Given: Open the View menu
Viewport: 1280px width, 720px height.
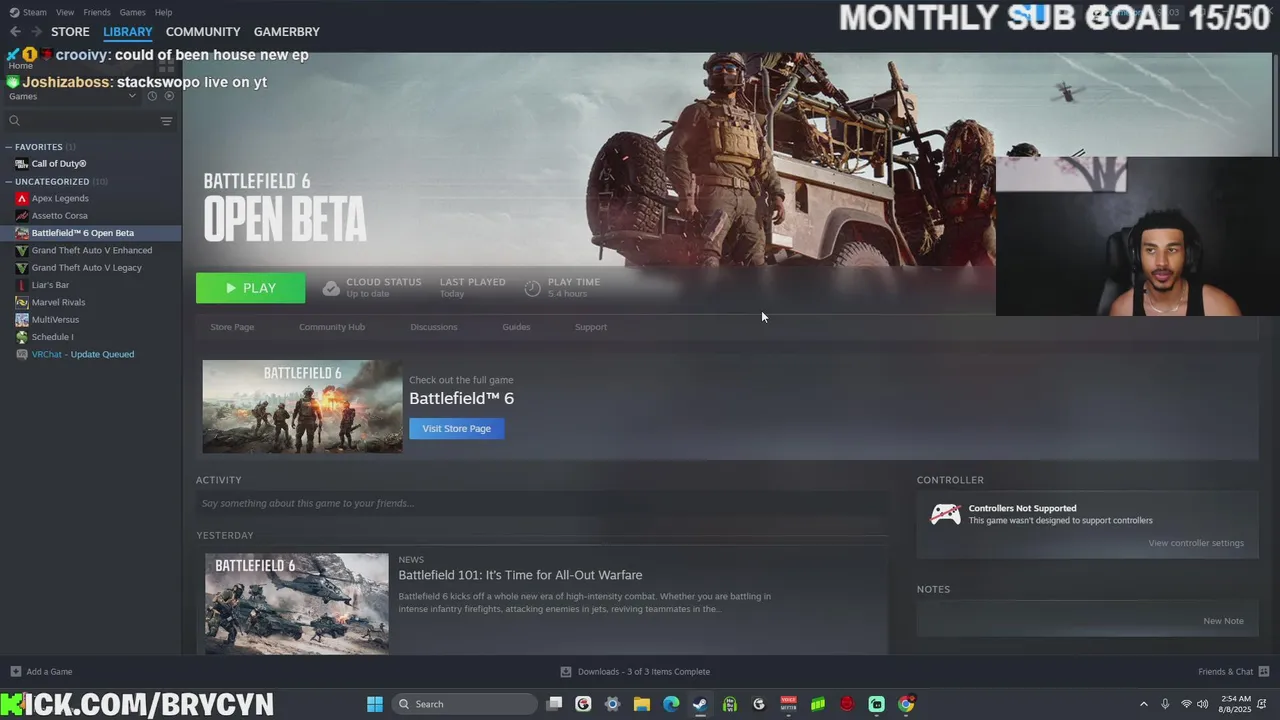Looking at the screenshot, I should [65, 12].
